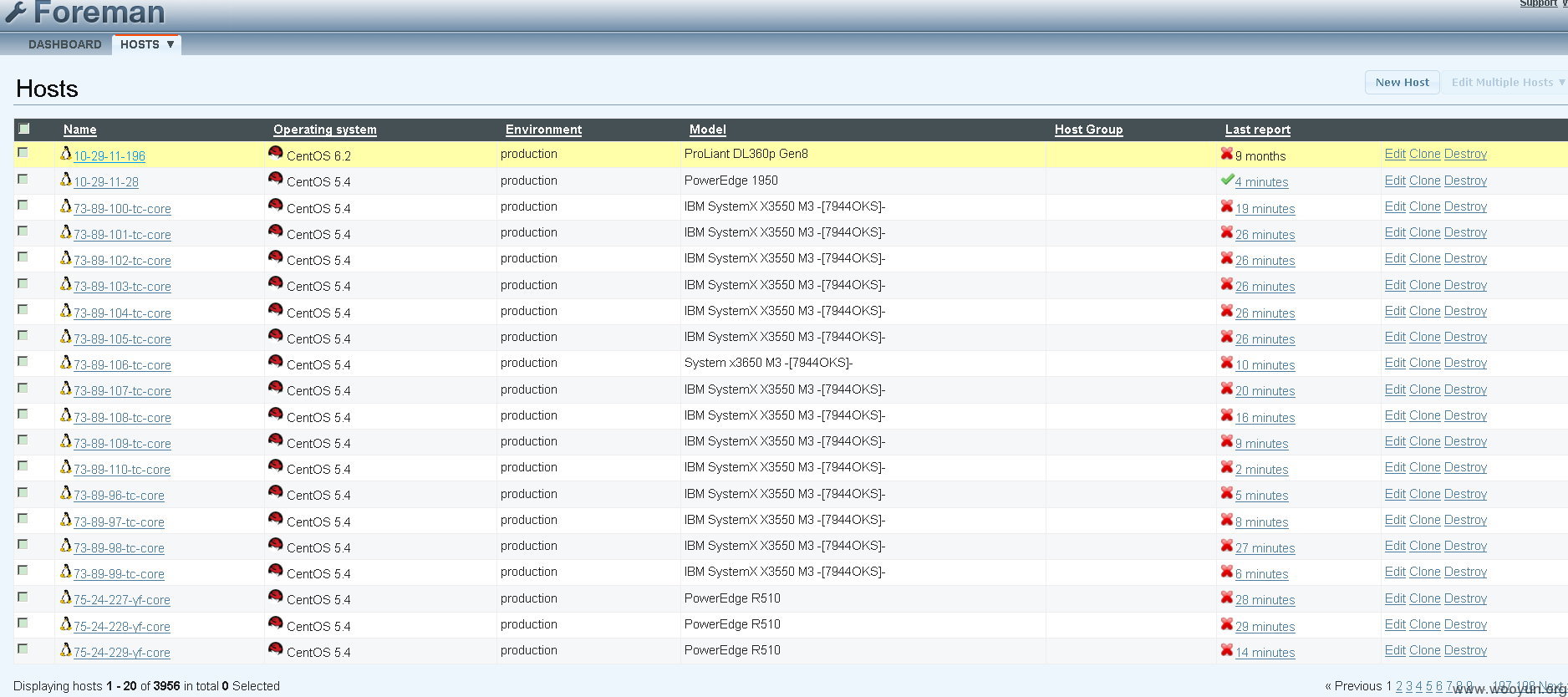Click red X status icon in 73-89-99-tc-core row
Screen dimensions: 1568x697
pyautogui.click(x=1227, y=572)
